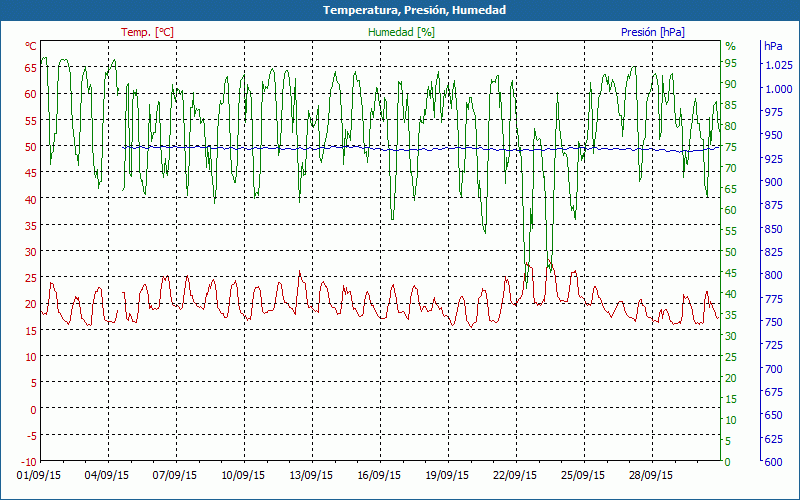
Task: Click the 1.025 pressure axis value
Action: pos(779,65)
